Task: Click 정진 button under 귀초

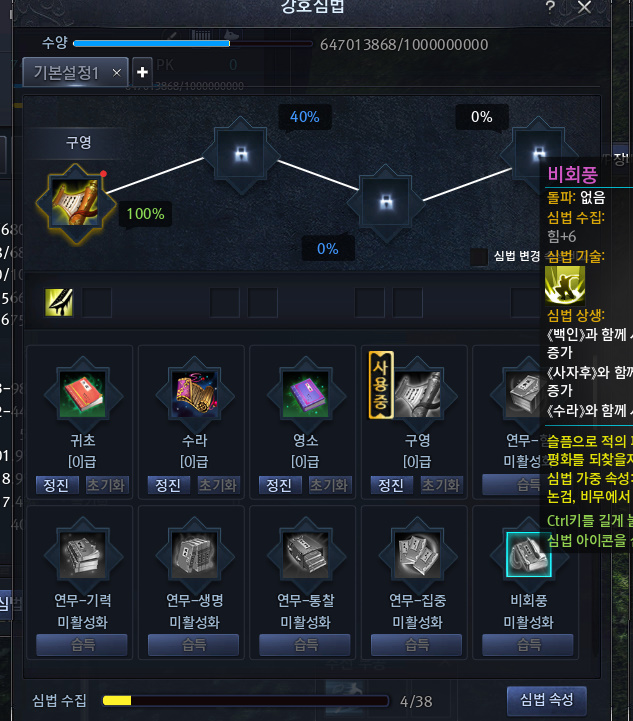Action: 56,485
